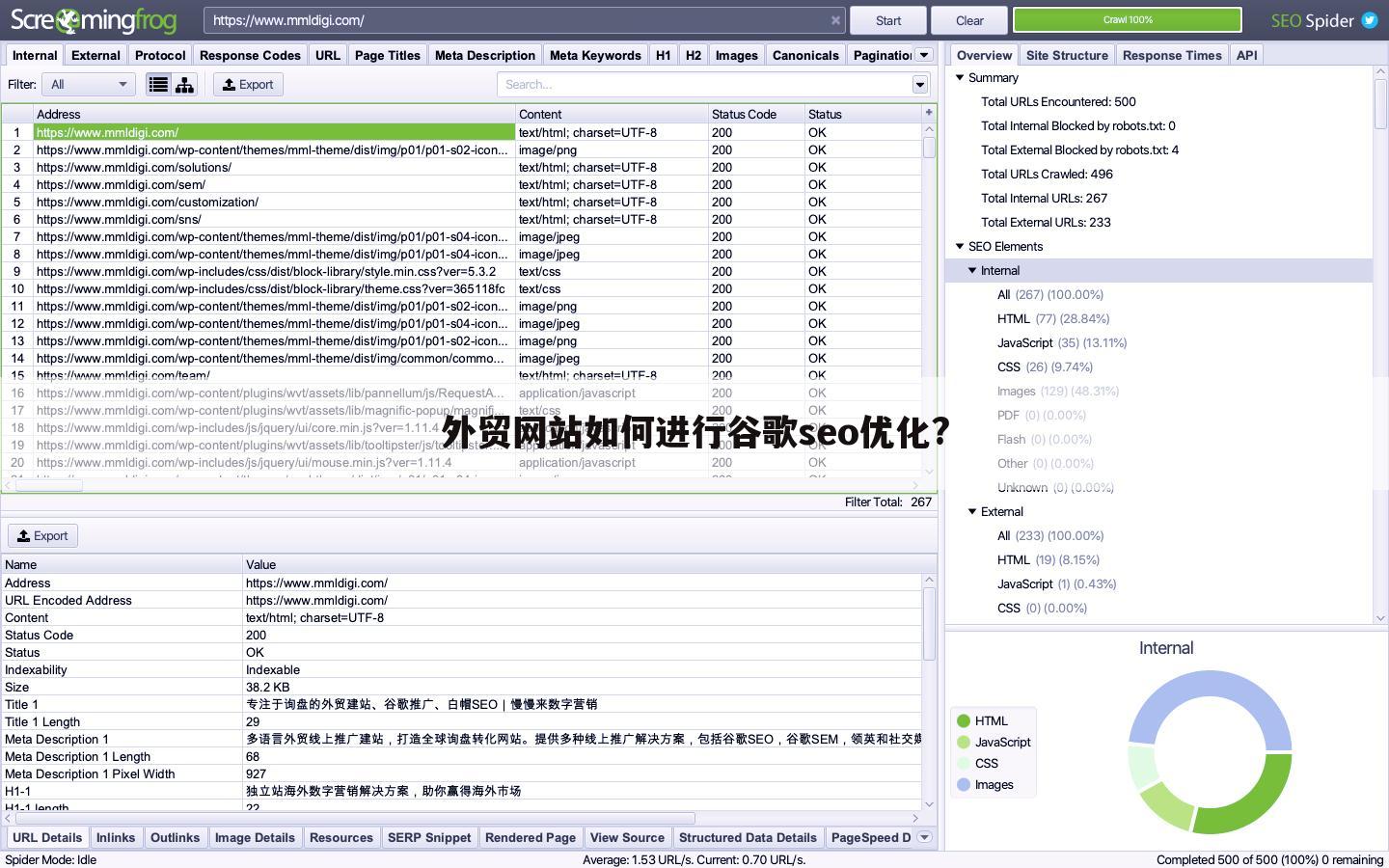Click the HTML legend color swatch

(x=963, y=720)
